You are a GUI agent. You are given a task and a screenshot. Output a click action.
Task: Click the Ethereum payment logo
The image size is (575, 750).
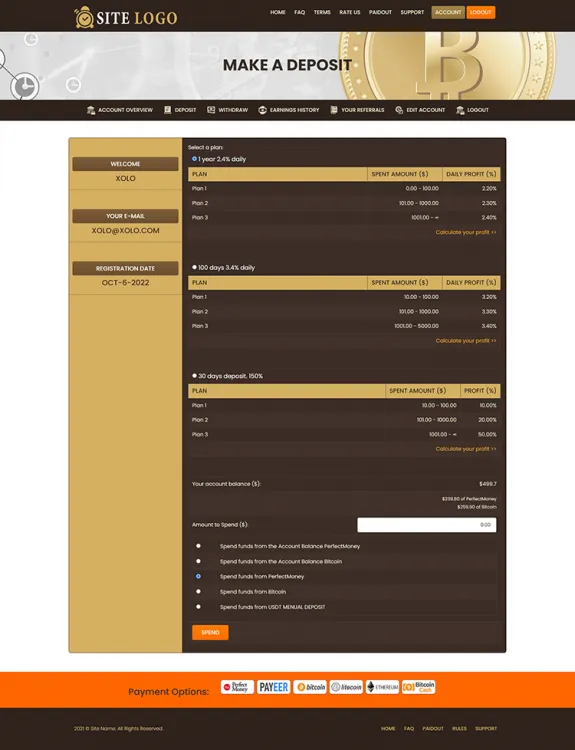click(382, 687)
